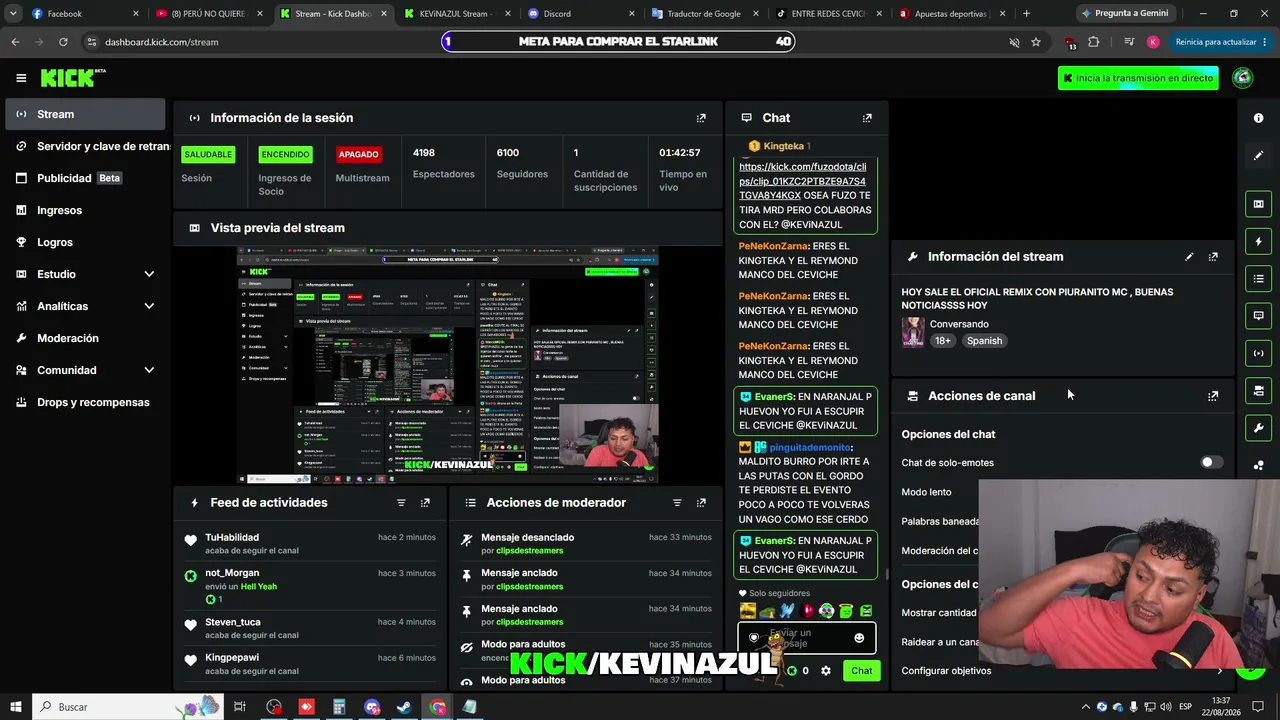Open the Stream sidebar item
The height and width of the screenshot is (720, 1280).
85,114
